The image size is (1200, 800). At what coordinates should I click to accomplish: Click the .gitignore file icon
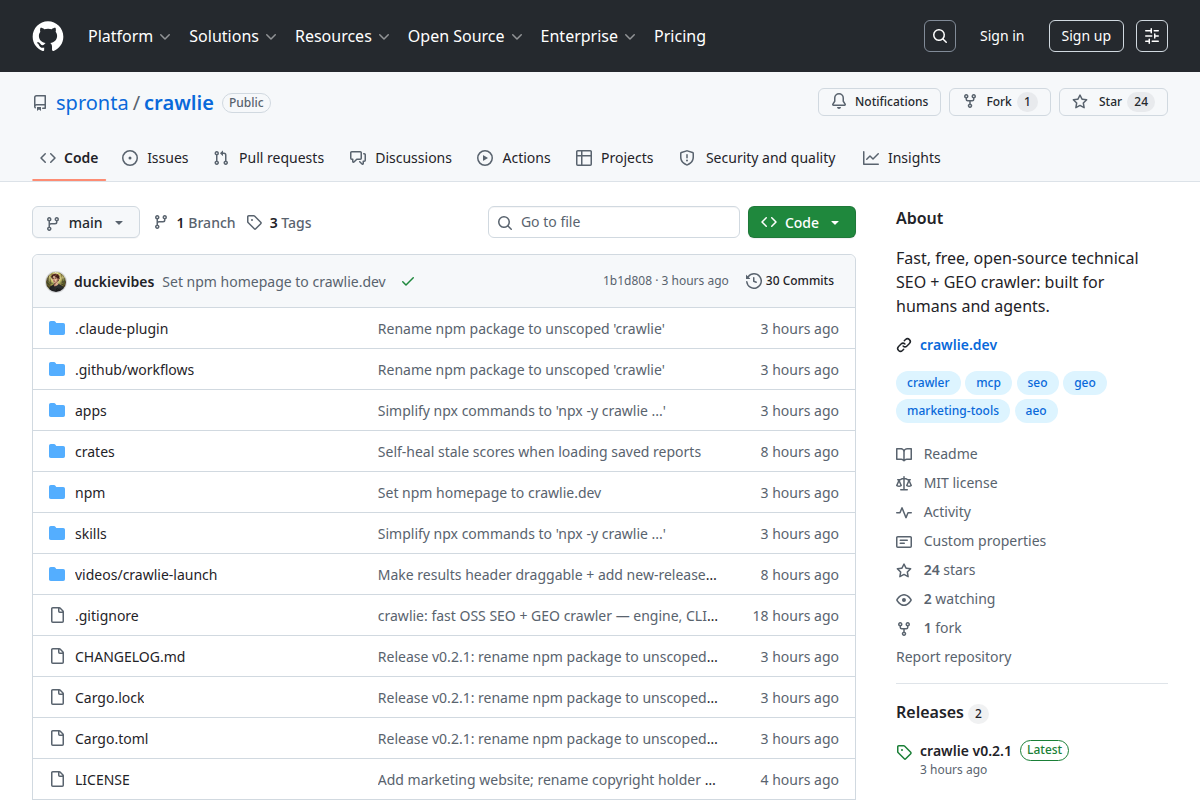click(57, 615)
